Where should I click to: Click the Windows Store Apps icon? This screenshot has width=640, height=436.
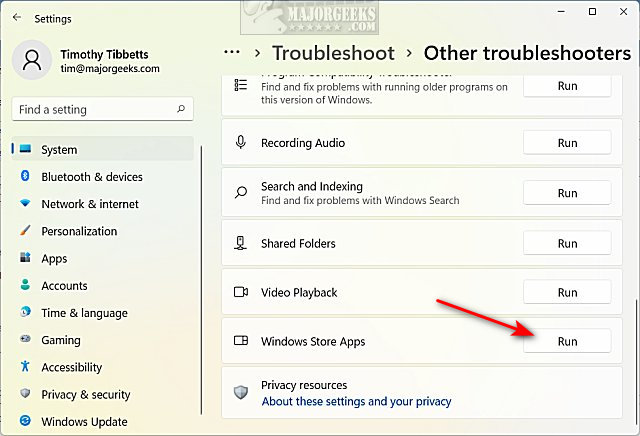[x=241, y=340]
